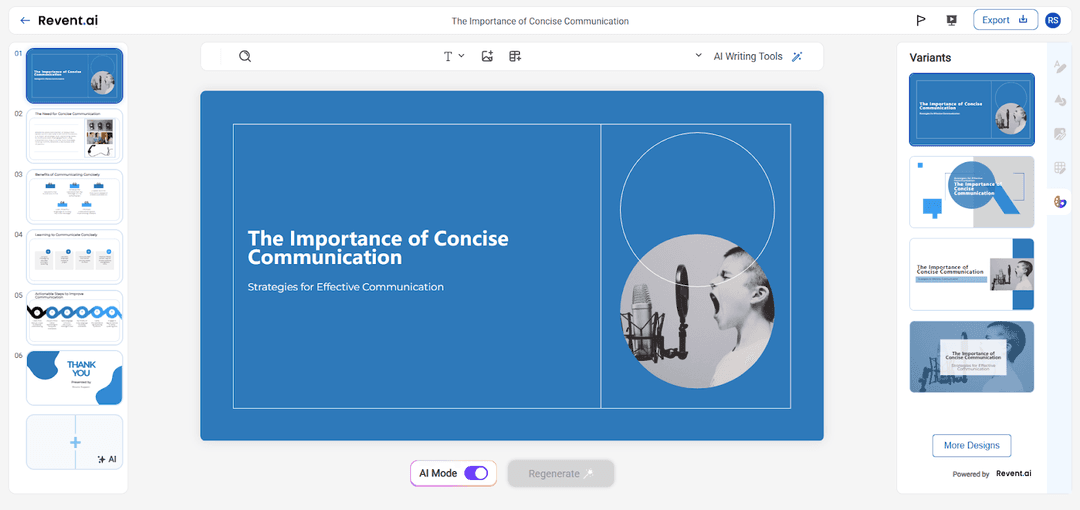This screenshot has width=1080, height=510.
Task: Select slide 02 Need for Concise Communication
Action: coord(74,136)
